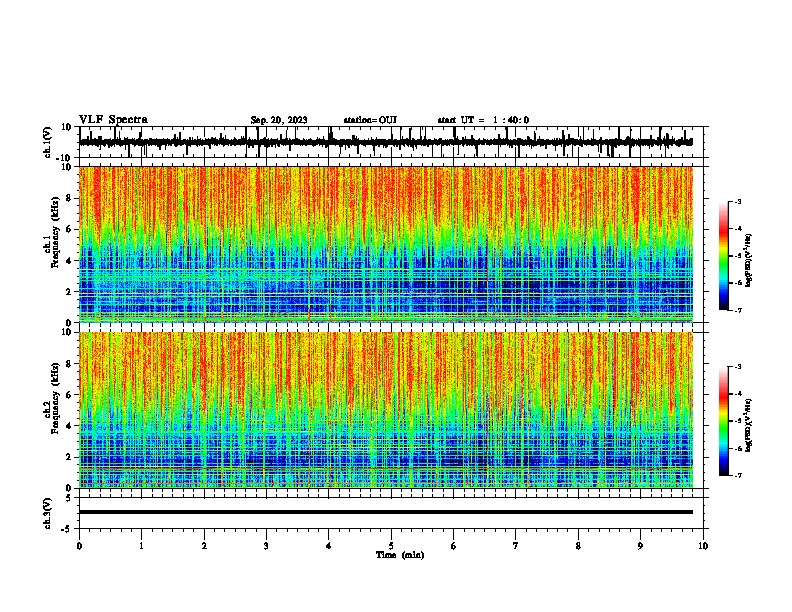This screenshot has width=792, height=612.
Task: Click the ch.1 spectrogram color scale bar
Action: coord(724,256)
